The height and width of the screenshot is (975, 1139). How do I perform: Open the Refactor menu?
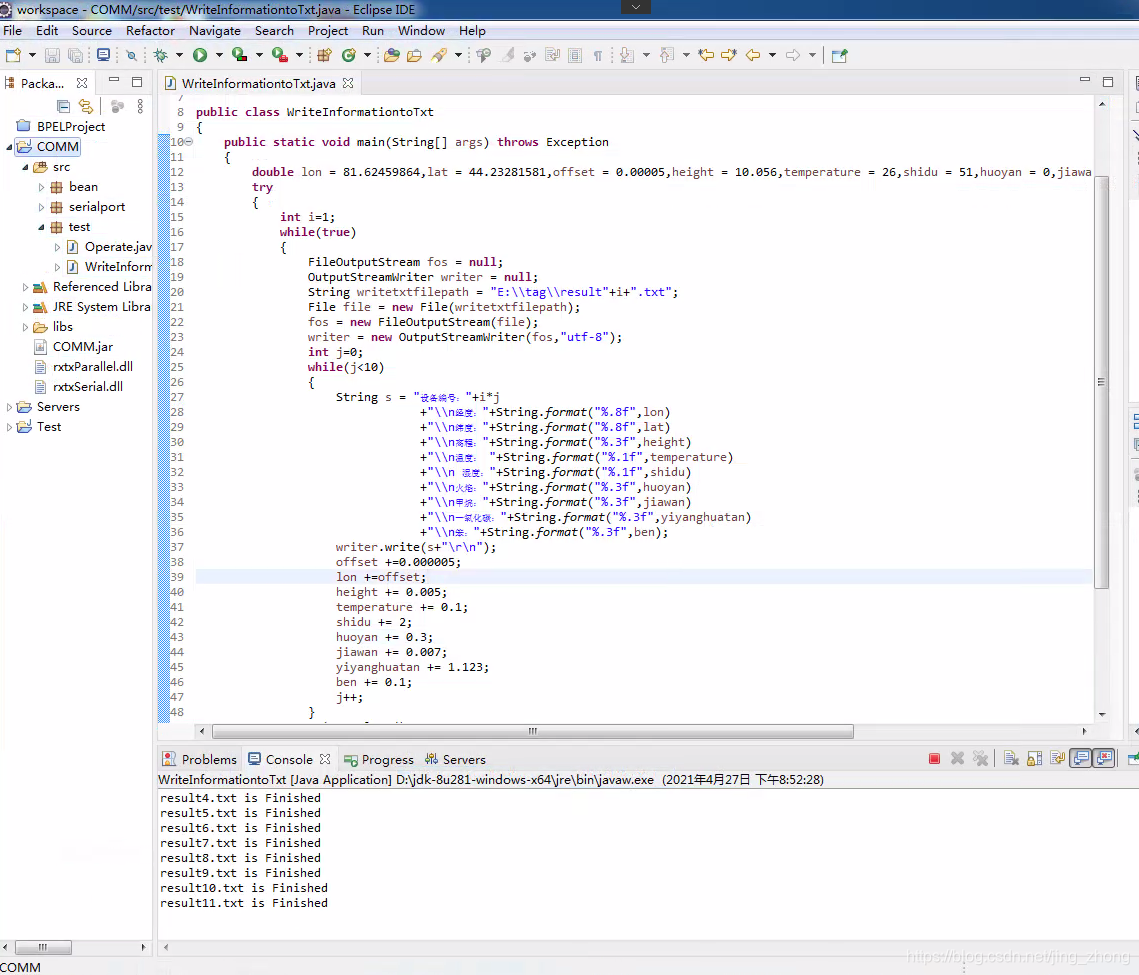[150, 31]
